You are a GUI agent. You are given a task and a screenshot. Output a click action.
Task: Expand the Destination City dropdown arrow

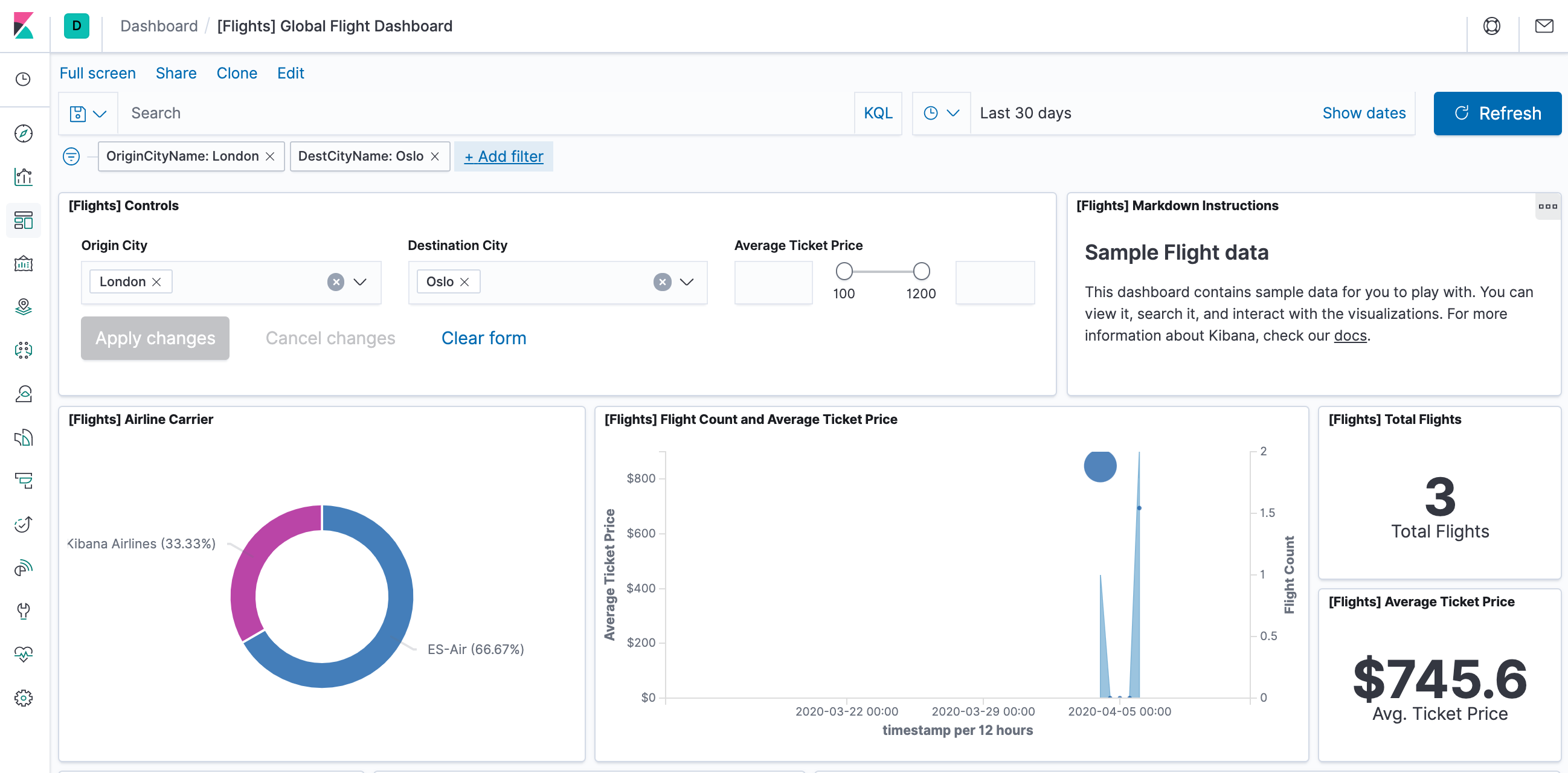pyautogui.click(x=687, y=282)
